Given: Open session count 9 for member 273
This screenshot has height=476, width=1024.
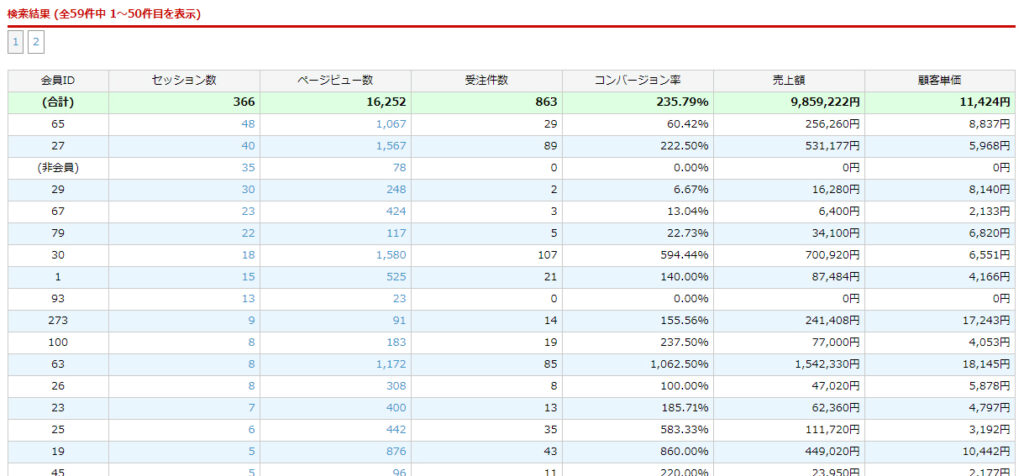Looking at the screenshot, I should [x=251, y=321].
